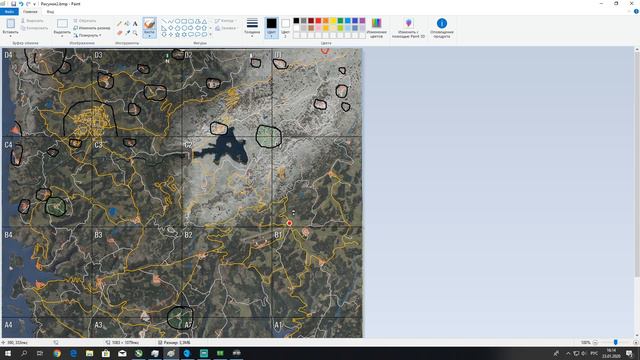Select the Eraser tool
The image size is (640, 360).
pyautogui.click(x=119, y=32)
